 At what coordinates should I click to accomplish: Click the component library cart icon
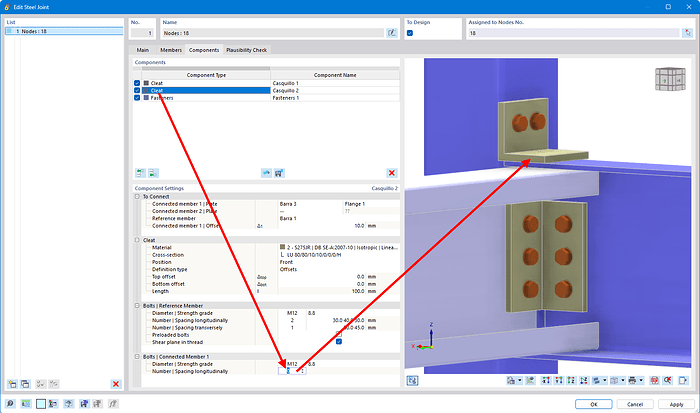[x=279, y=173]
